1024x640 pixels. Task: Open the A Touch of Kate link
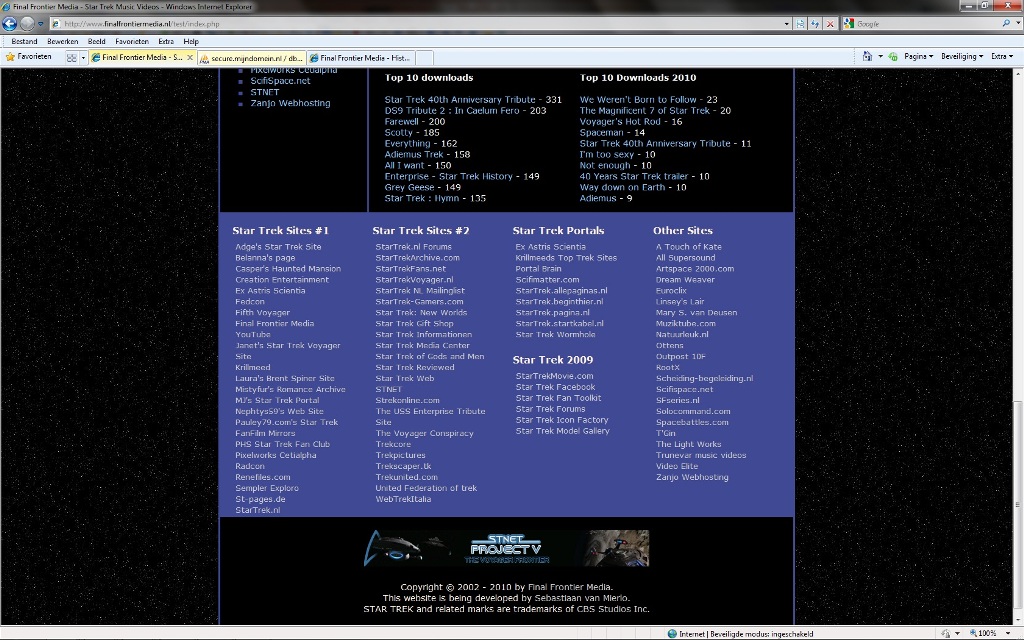688,247
